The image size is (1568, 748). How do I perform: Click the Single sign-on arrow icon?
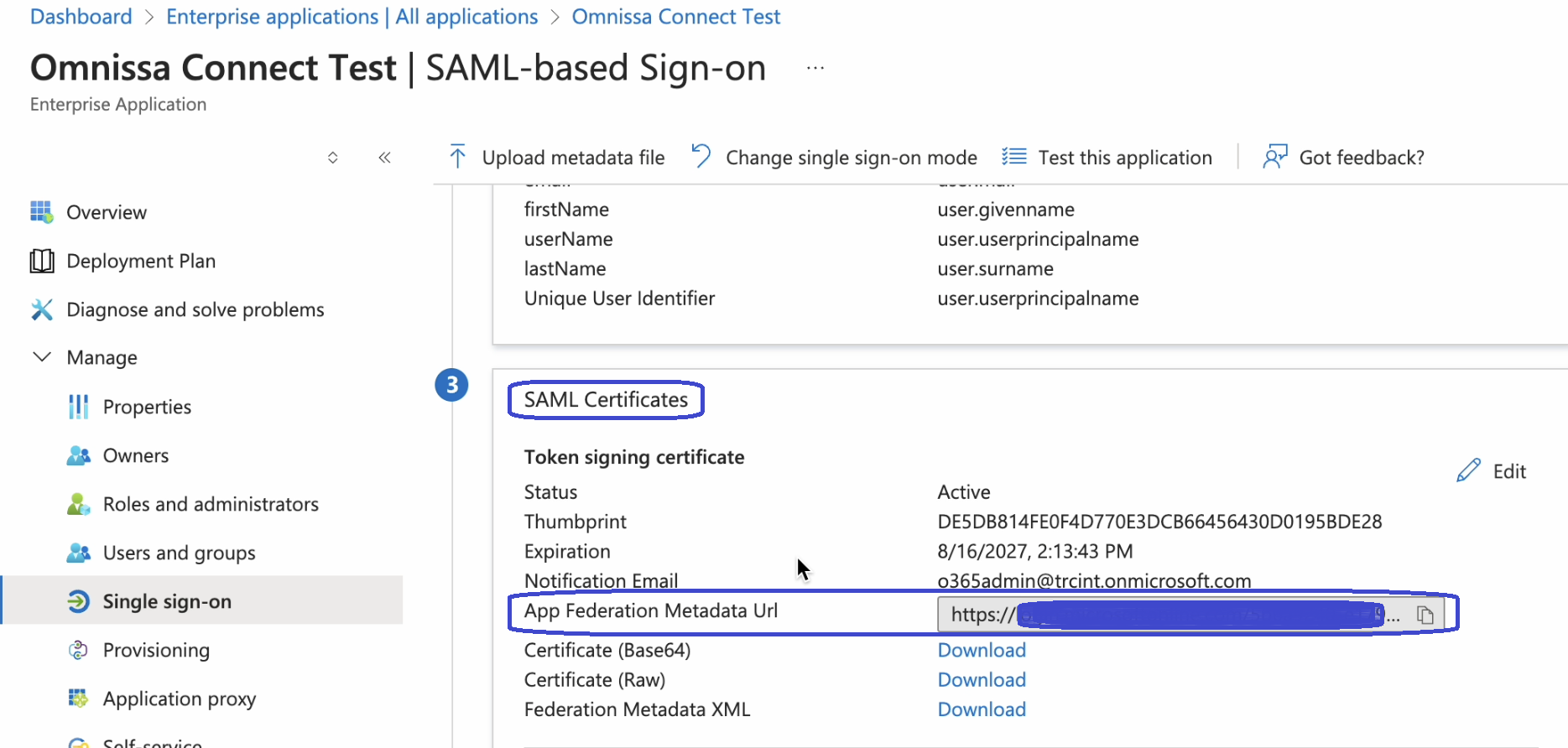pos(78,601)
